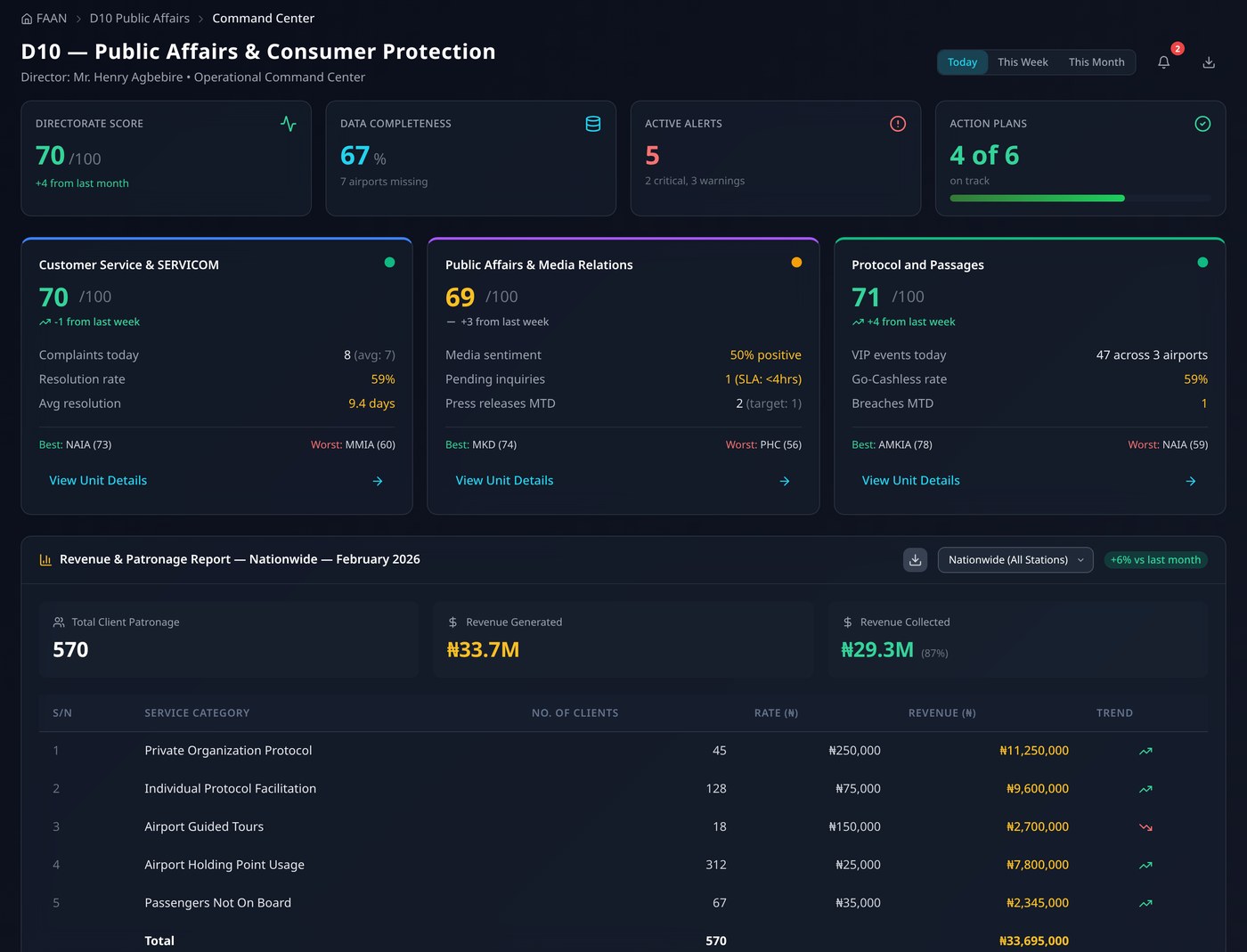
Task: Switch to the This Month tab
Action: (1096, 62)
